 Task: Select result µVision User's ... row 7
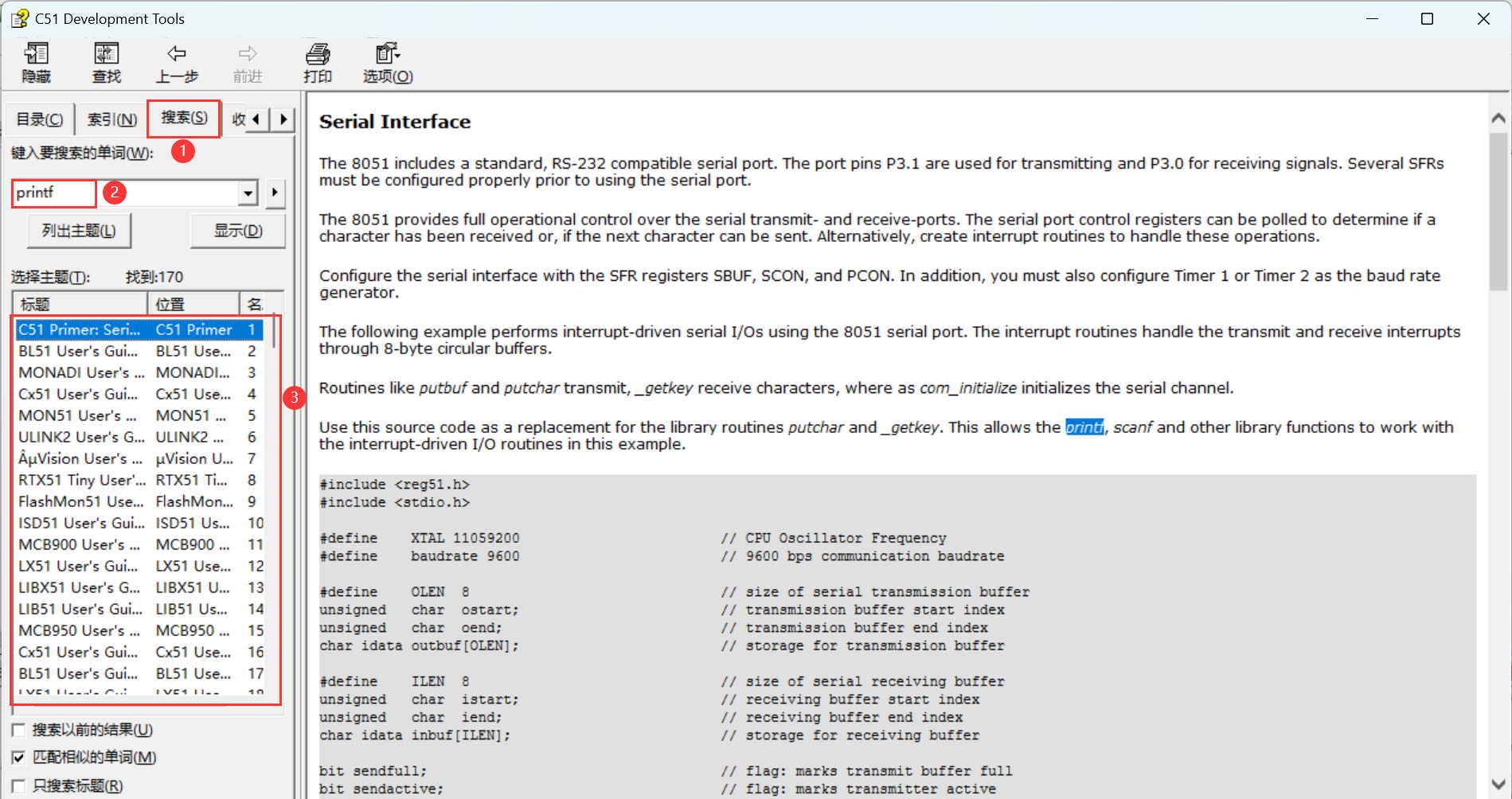[139, 458]
